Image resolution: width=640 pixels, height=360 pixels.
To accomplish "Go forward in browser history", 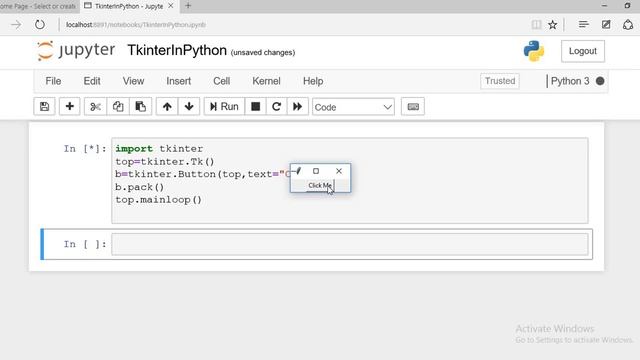I will (16, 24).
